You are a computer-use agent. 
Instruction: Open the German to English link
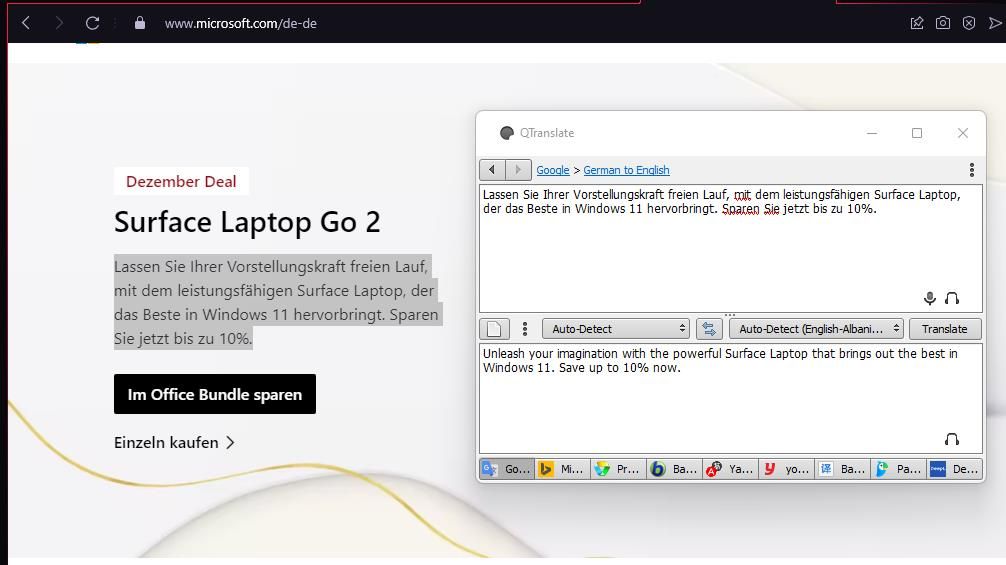626,170
